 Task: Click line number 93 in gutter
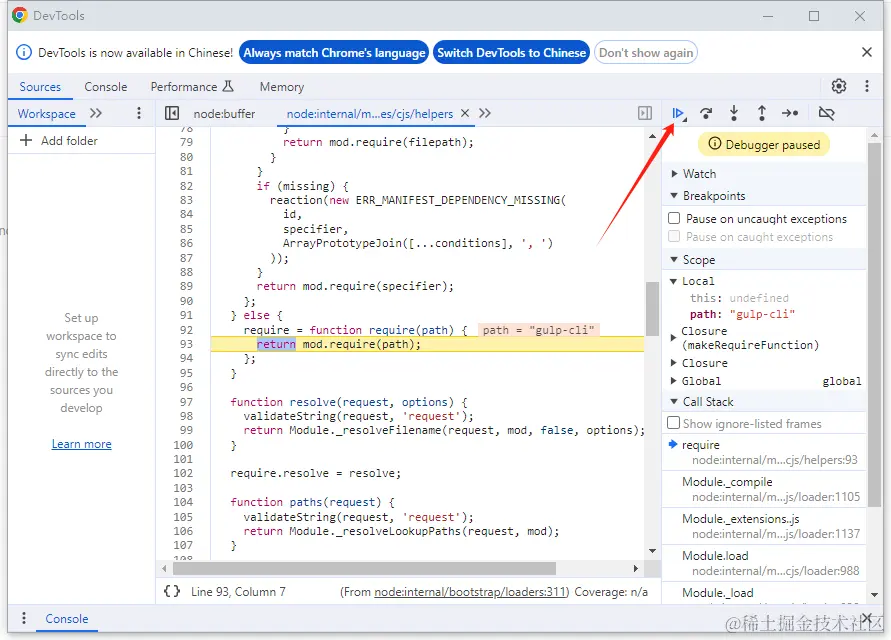(x=186, y=344)
